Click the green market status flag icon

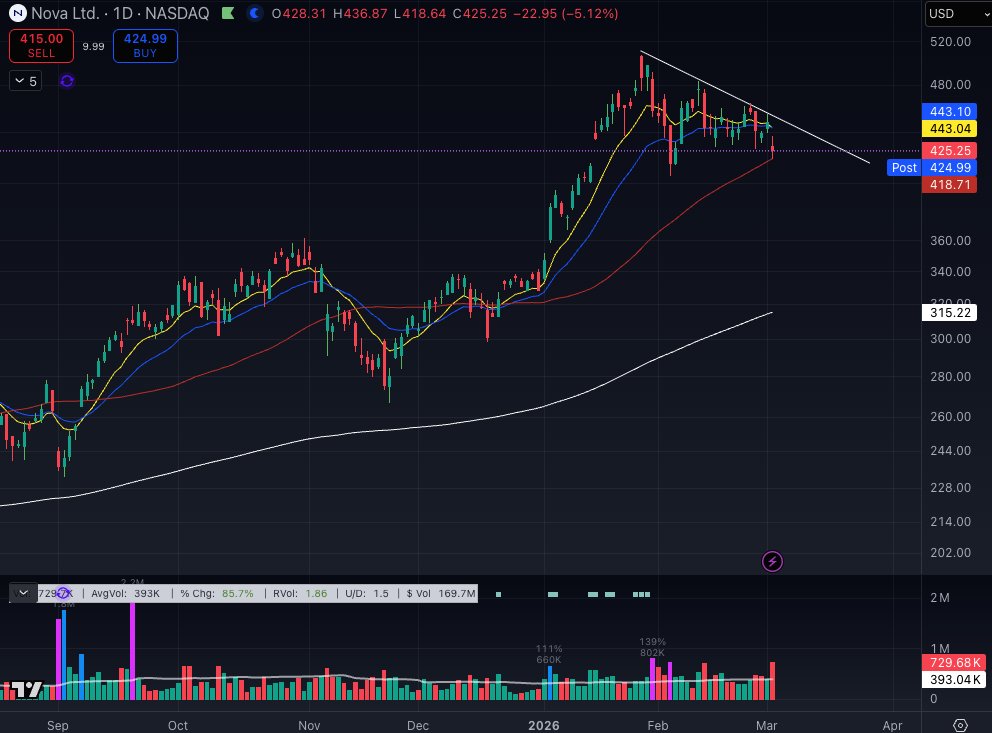click(x=228, y=13)
